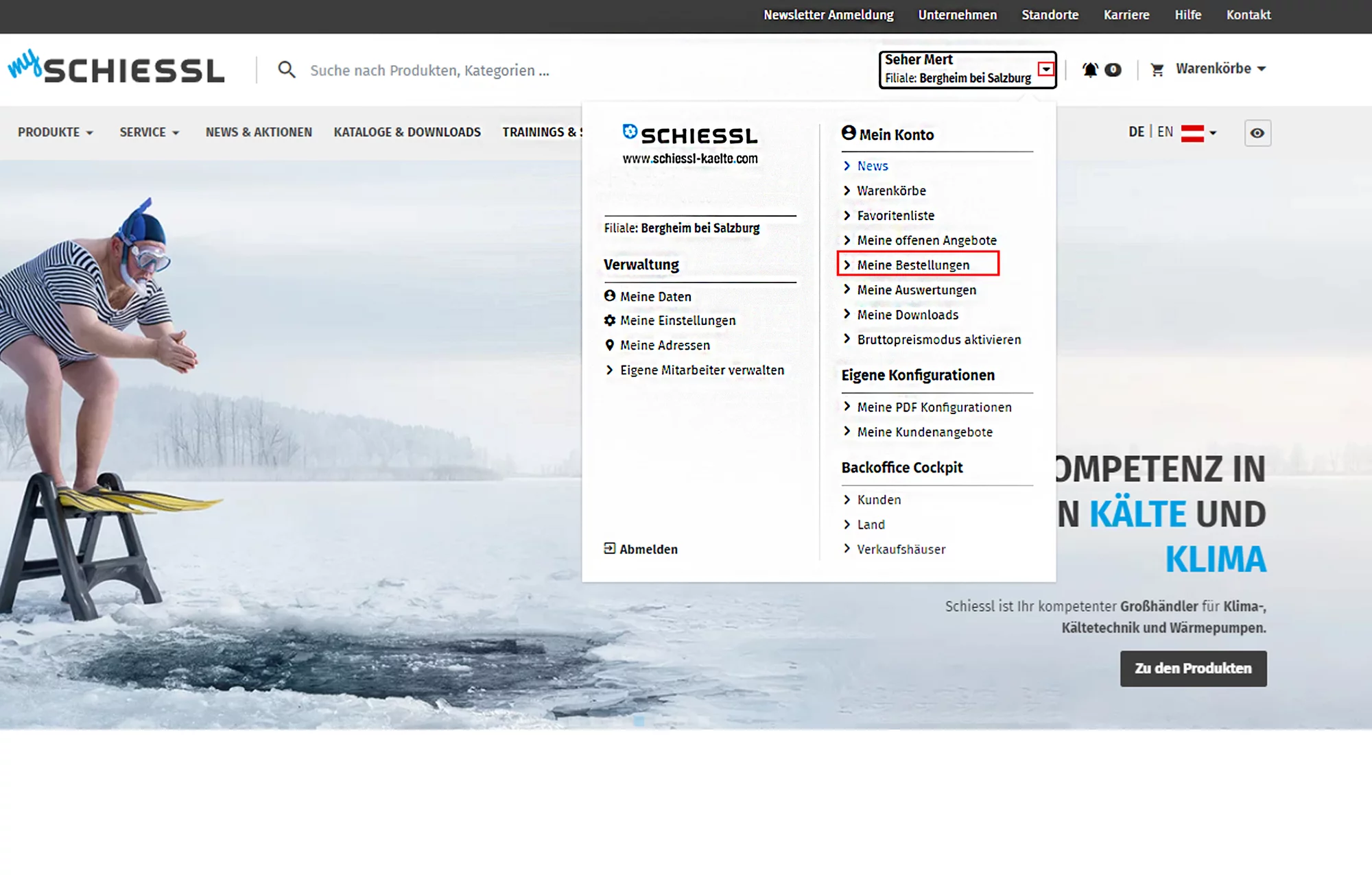Screen dimensions: 1372x879
Task: Activate Bruttopreismodus aktivieren option
Action: [x=938, y=339]
